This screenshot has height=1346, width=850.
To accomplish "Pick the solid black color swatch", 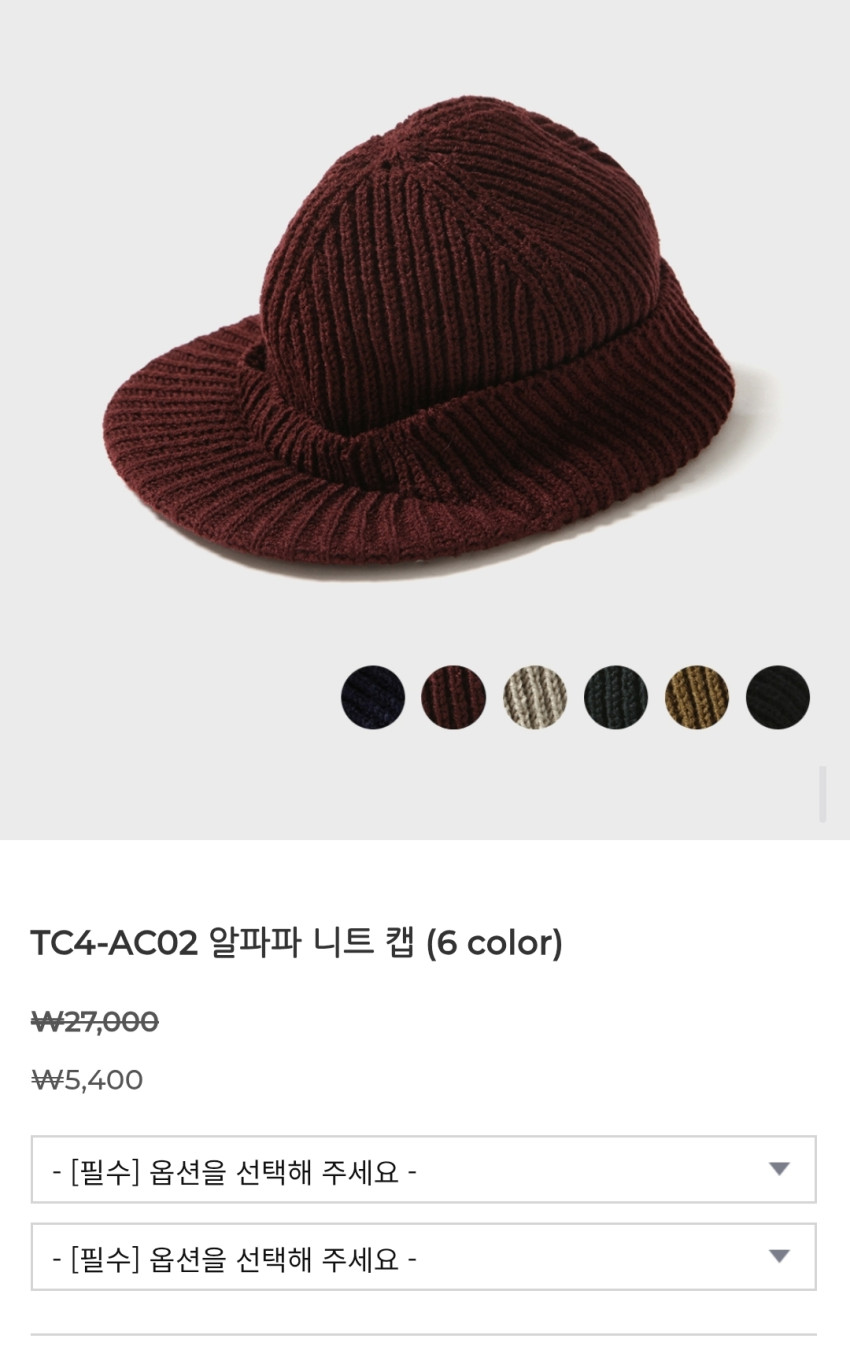I will tap(778, 697).
